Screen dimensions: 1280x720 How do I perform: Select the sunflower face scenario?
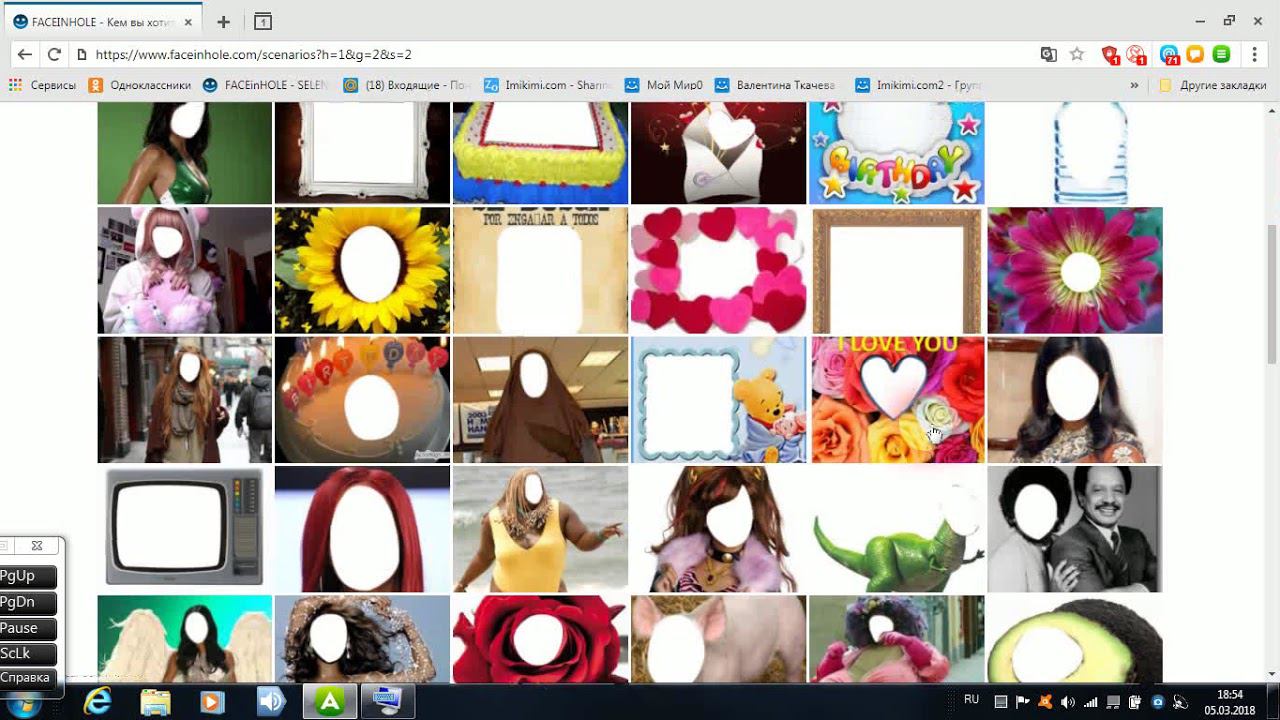pos(362,270)
